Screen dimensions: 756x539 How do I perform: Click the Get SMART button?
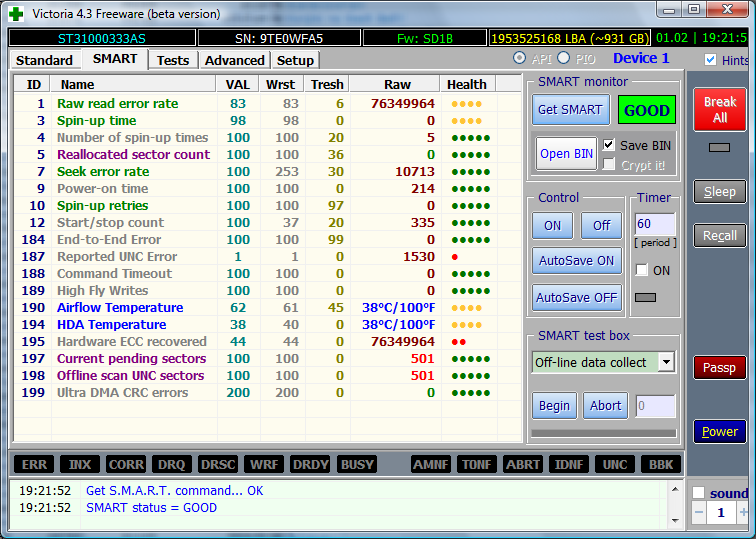click(570, 109)
